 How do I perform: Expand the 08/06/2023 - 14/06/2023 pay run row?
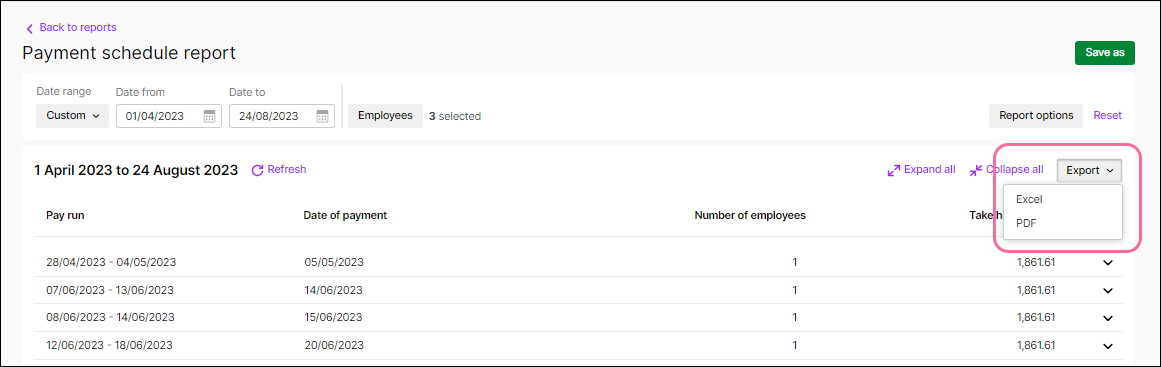pyautogui.click(x=1108, y=318)
